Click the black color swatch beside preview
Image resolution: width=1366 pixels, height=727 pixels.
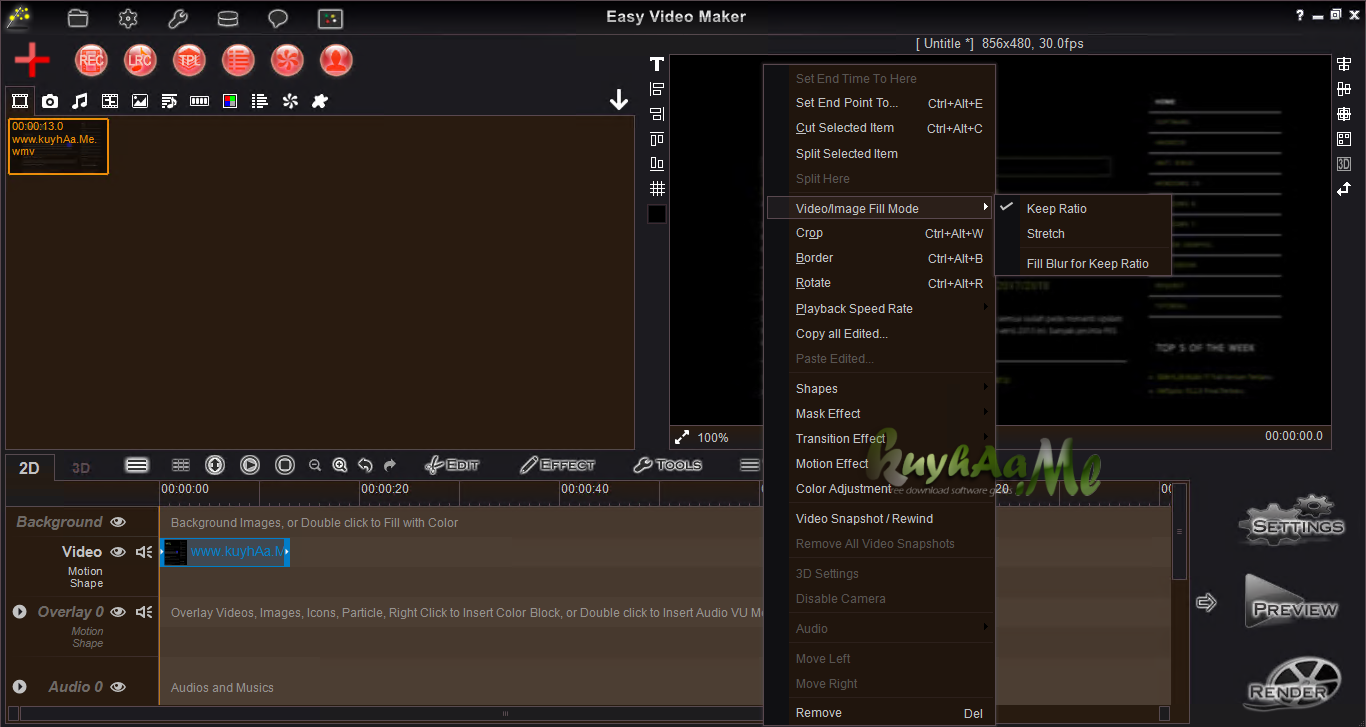(x=657, y=214)
